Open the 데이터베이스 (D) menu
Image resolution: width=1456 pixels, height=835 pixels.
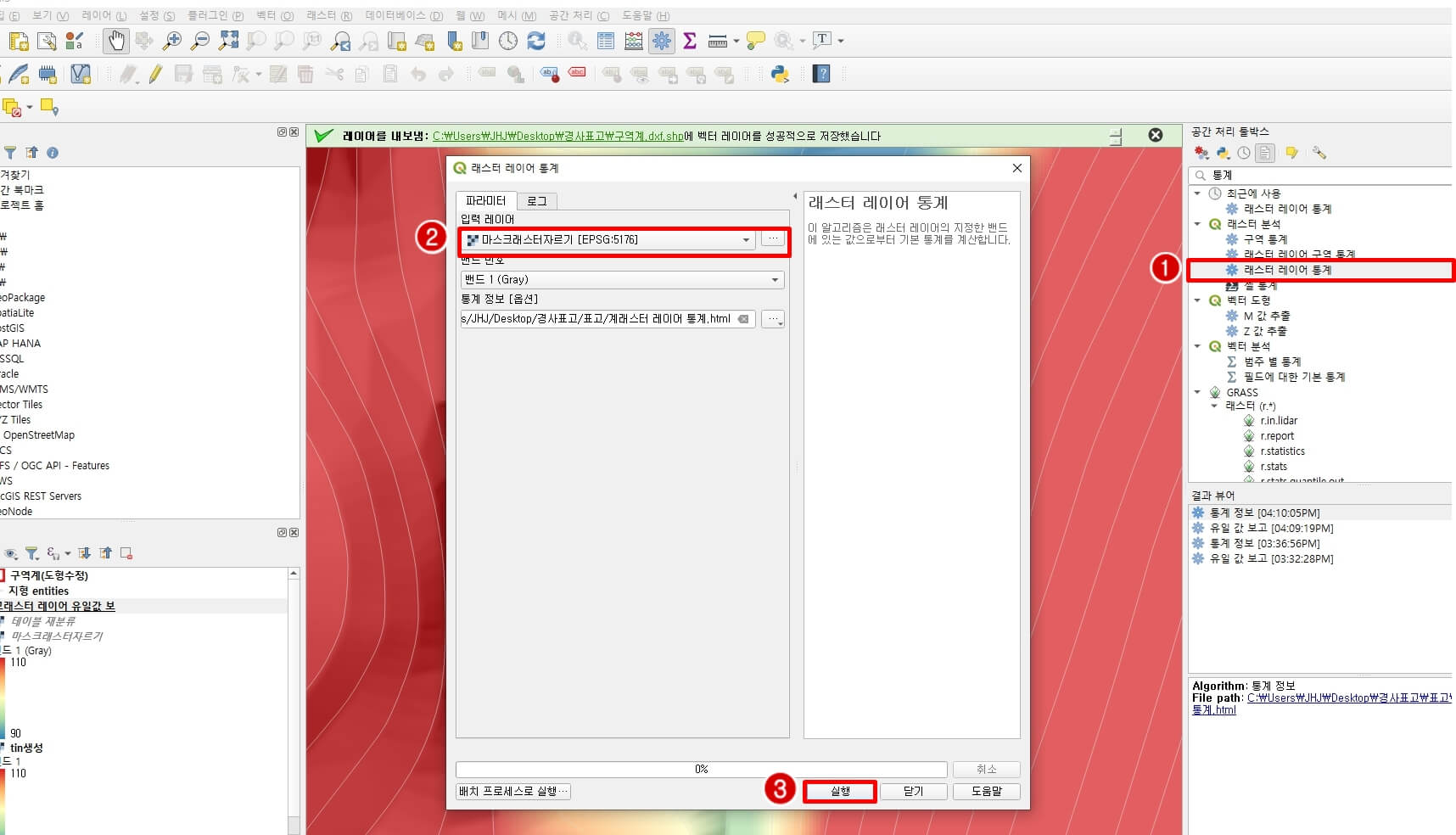(404, 15)
